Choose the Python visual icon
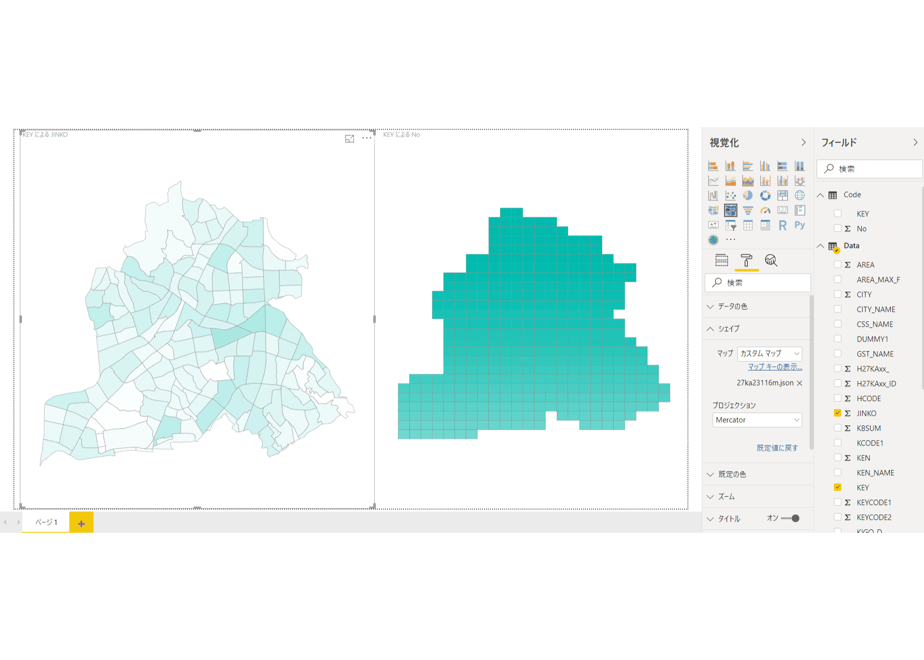Screen dimensions: 924x660 coord(800,225)
